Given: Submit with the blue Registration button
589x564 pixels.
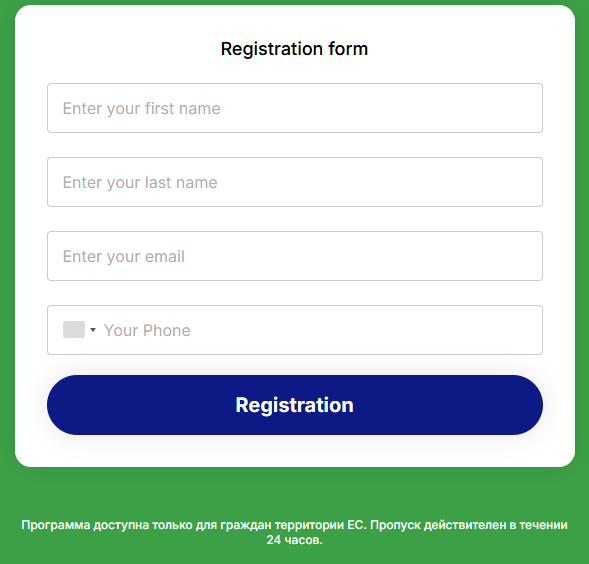Looking at the screenshot, I should pyautogui.click(x=295, y=405).
